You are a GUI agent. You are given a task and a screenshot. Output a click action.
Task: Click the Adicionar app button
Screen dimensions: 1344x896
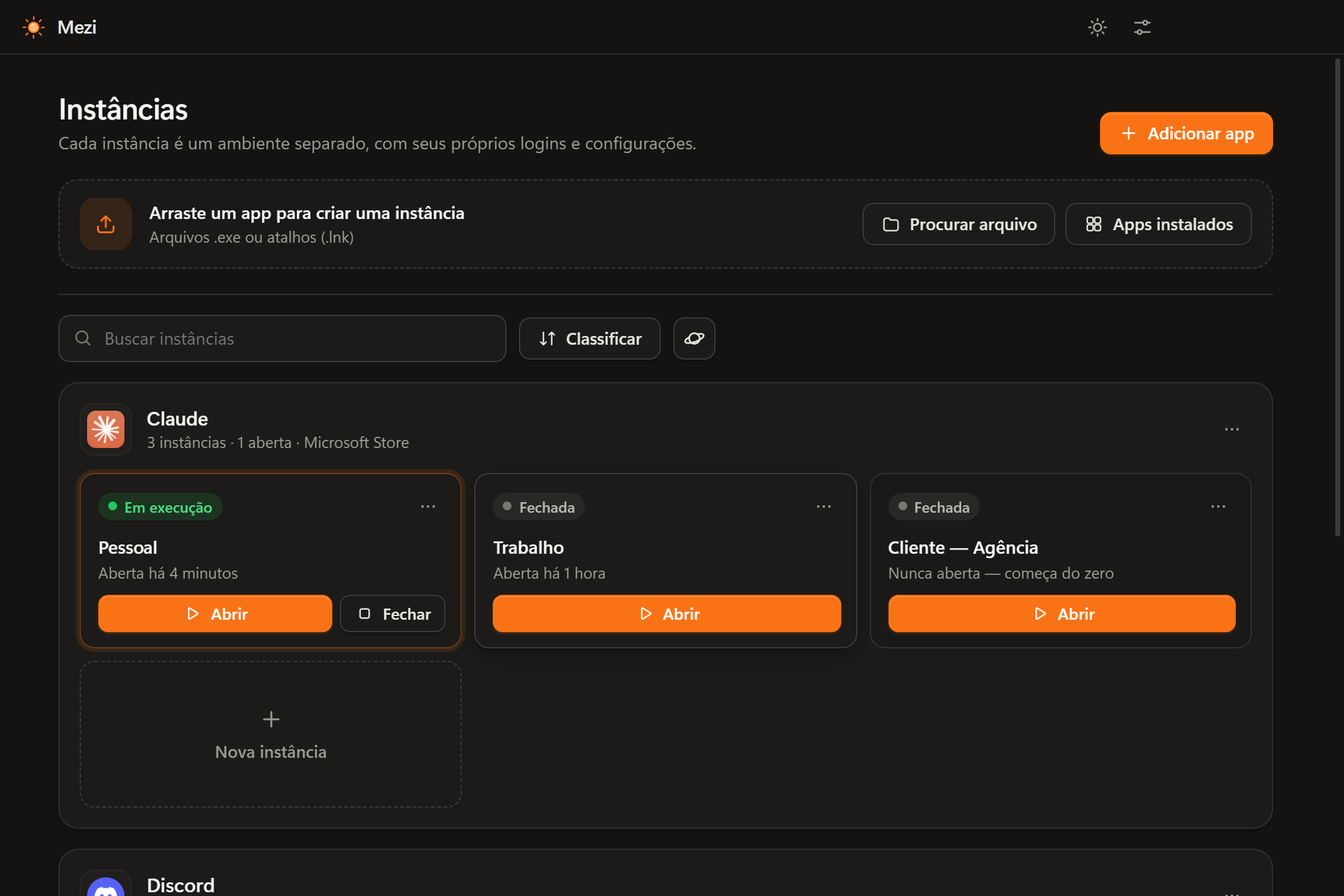1187,133
